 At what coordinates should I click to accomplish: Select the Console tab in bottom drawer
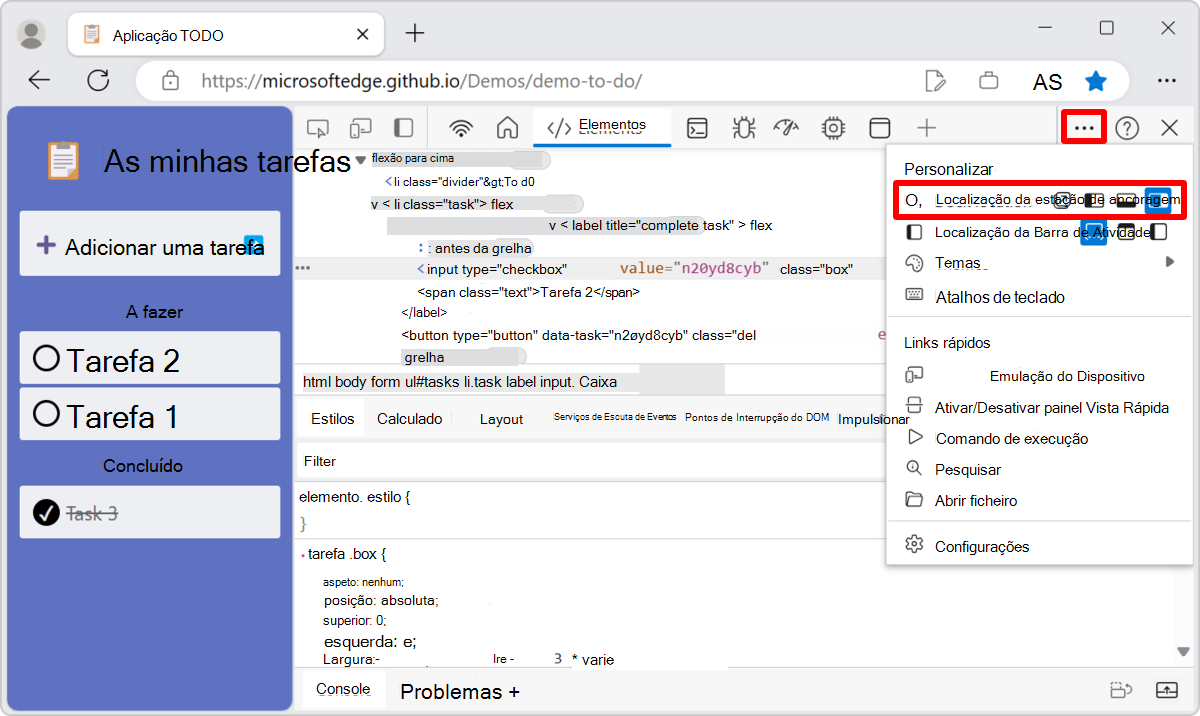tap(343, 689)
